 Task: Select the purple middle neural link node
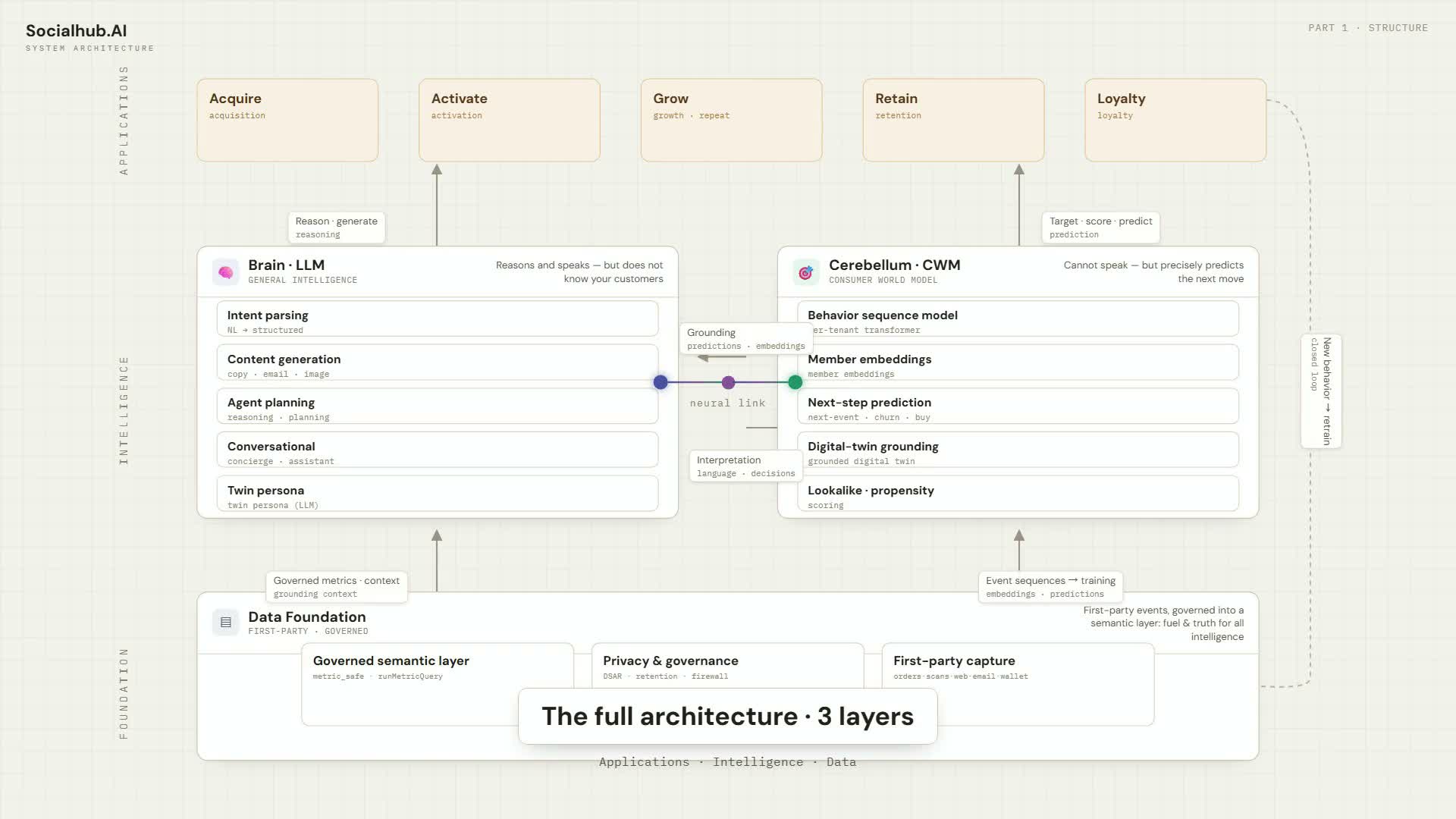pos(728,382)
